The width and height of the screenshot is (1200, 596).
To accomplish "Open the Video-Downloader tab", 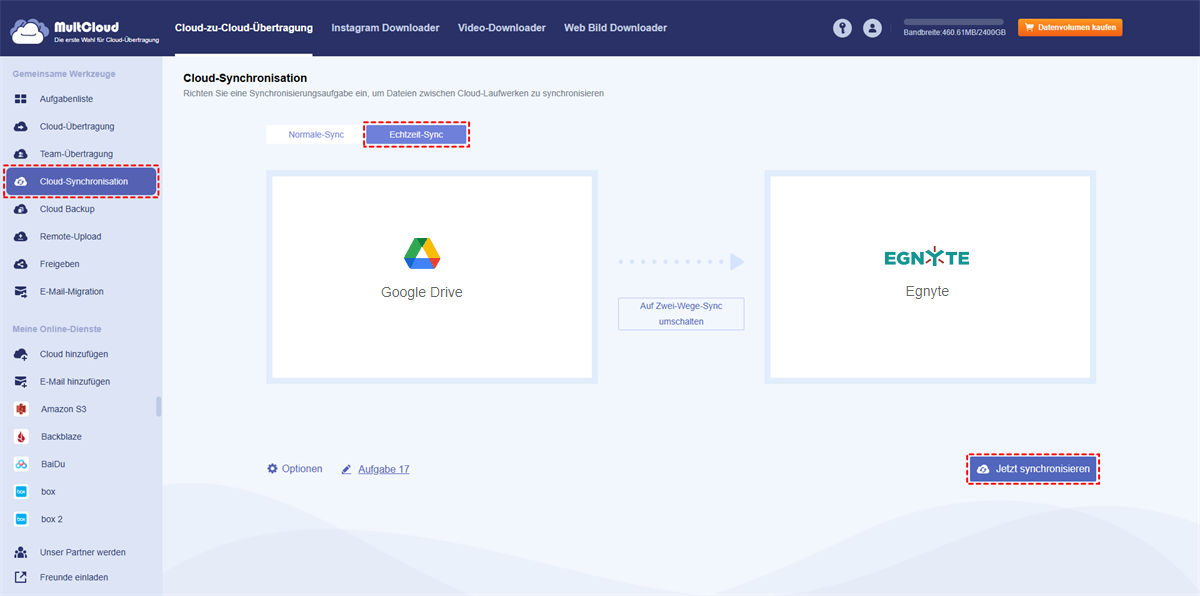I will point(502,28).
